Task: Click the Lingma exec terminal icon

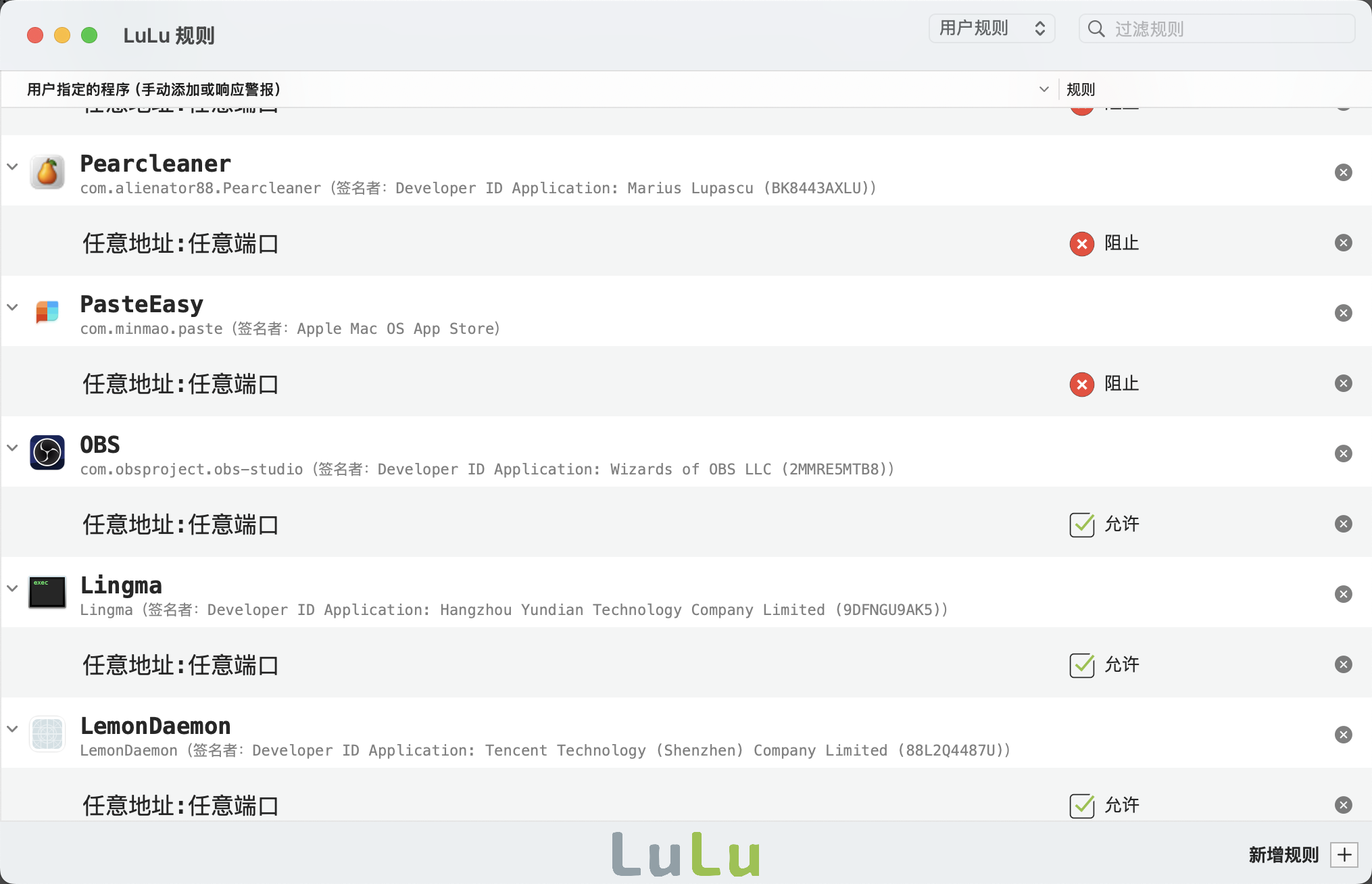Action: tap(47, 593)
